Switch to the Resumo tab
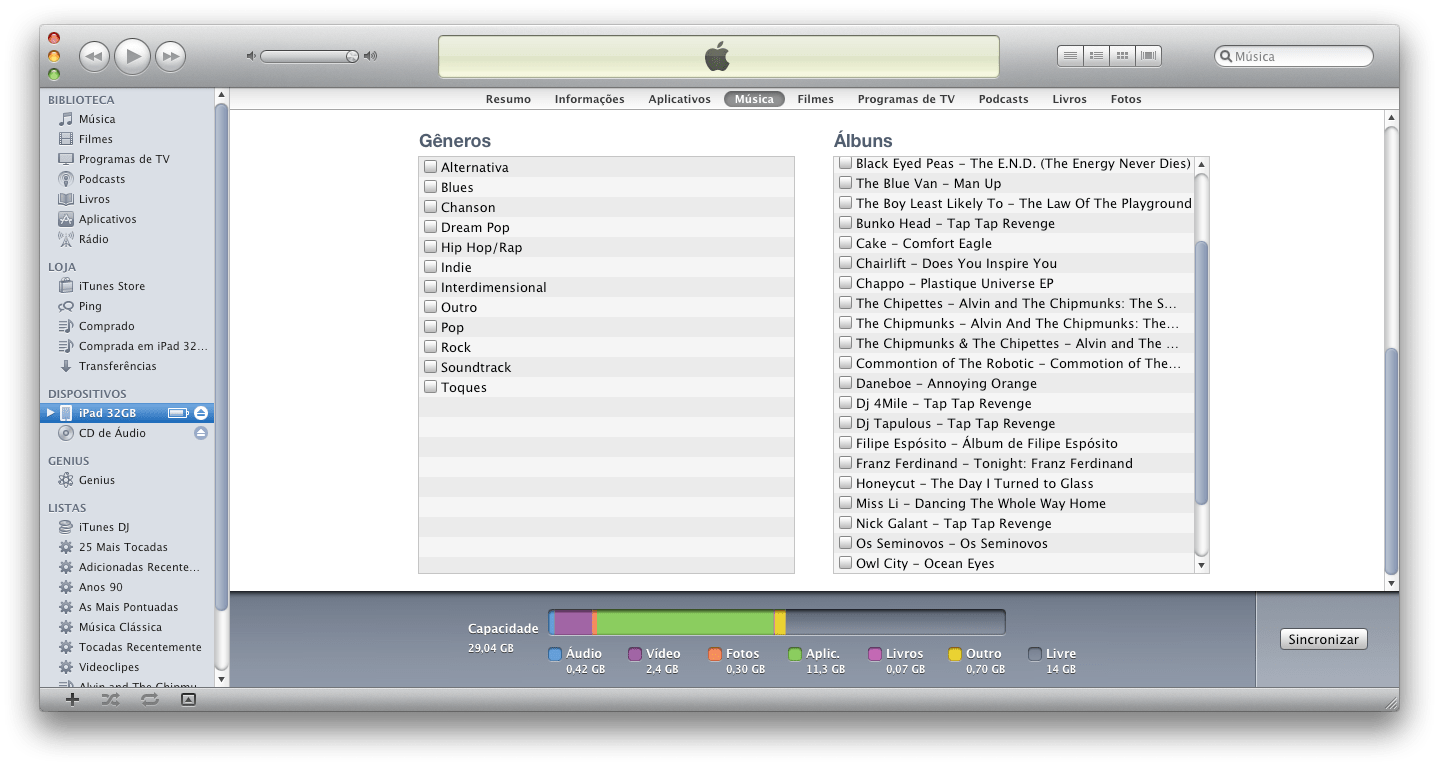Screen dimensions: 1439x766 (508, 99)
